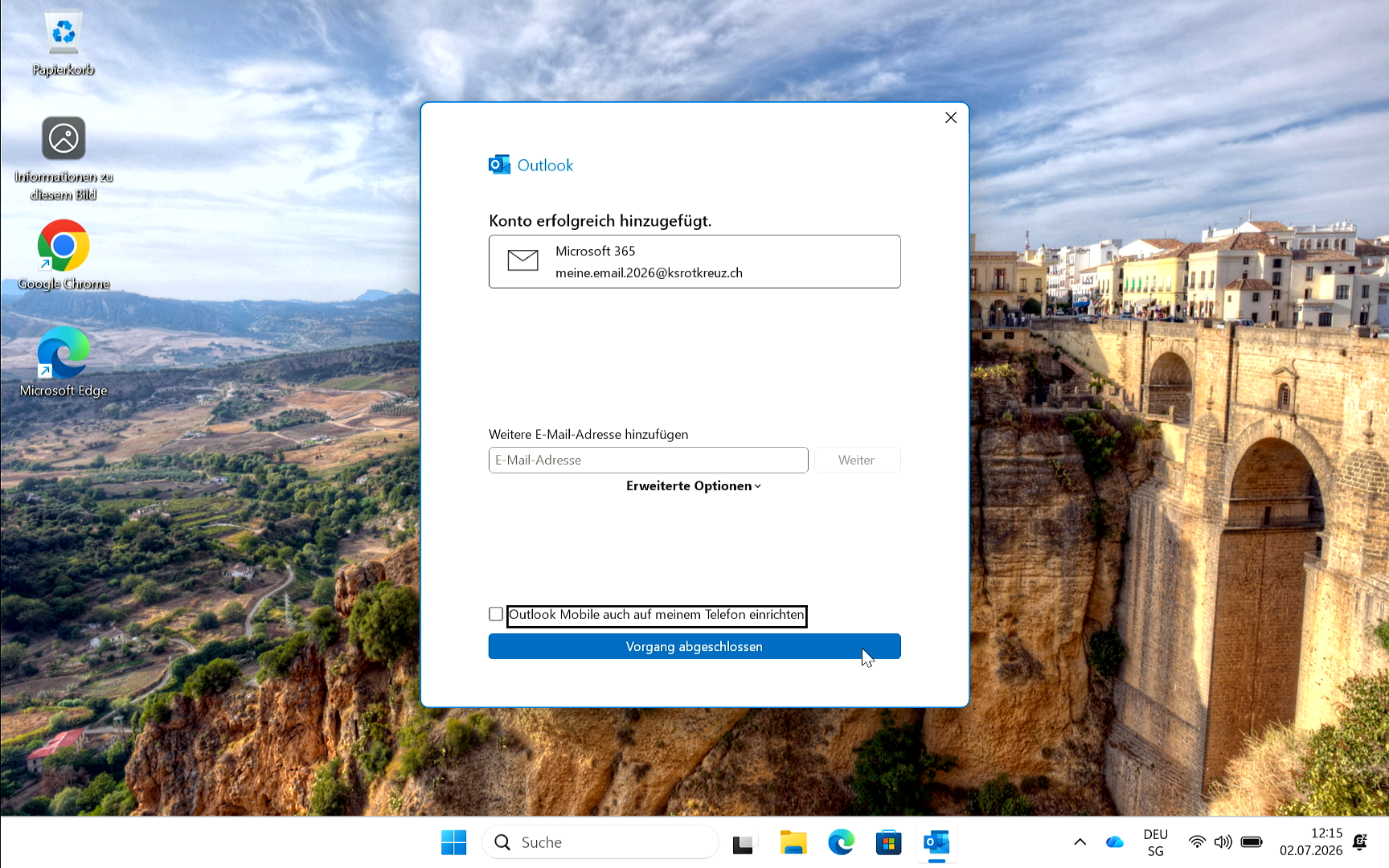Show hidden system tray icons
Screen dimensions: 1389x868
click(1080, 842)
